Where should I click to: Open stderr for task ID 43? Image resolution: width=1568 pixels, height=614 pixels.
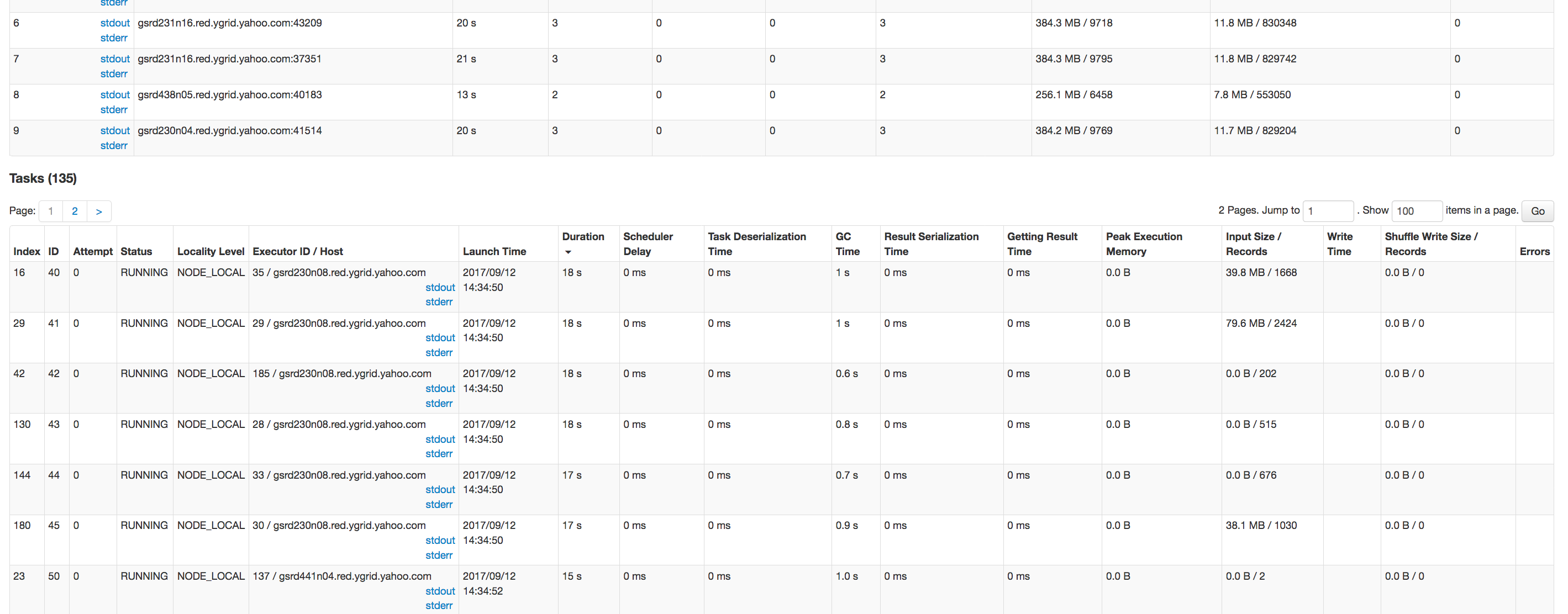pyautogui.click(x=438, y=454)
